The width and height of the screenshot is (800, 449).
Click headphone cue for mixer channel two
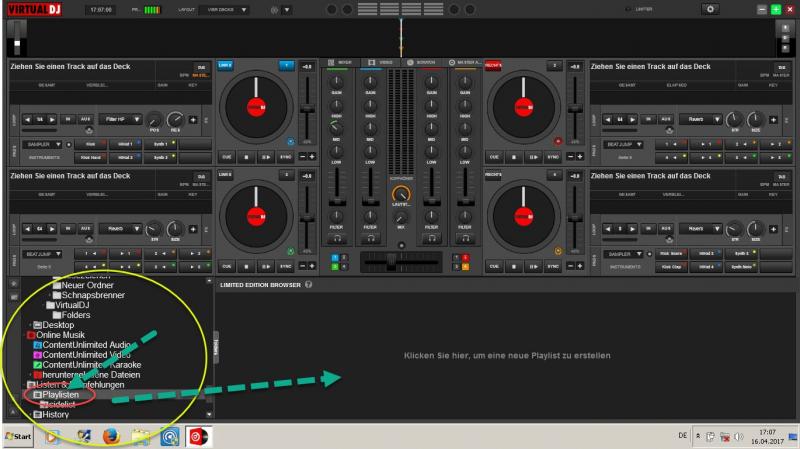click(371, 238)
